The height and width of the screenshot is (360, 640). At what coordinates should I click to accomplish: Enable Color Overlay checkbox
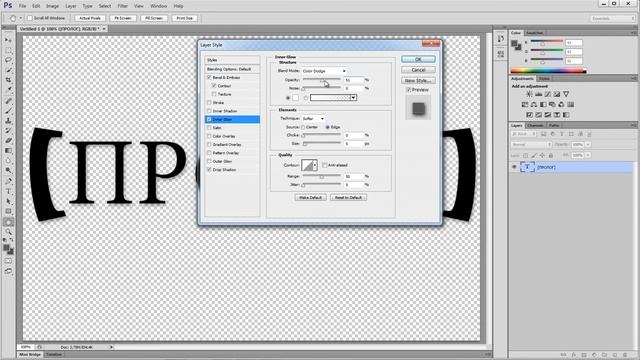tap(209, 136)
